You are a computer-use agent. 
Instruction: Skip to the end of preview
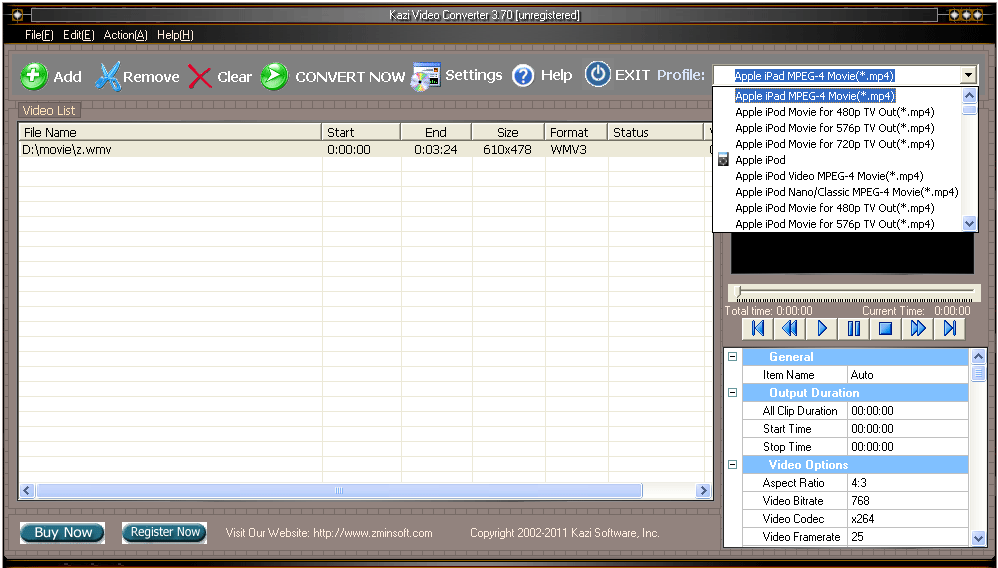950,329
